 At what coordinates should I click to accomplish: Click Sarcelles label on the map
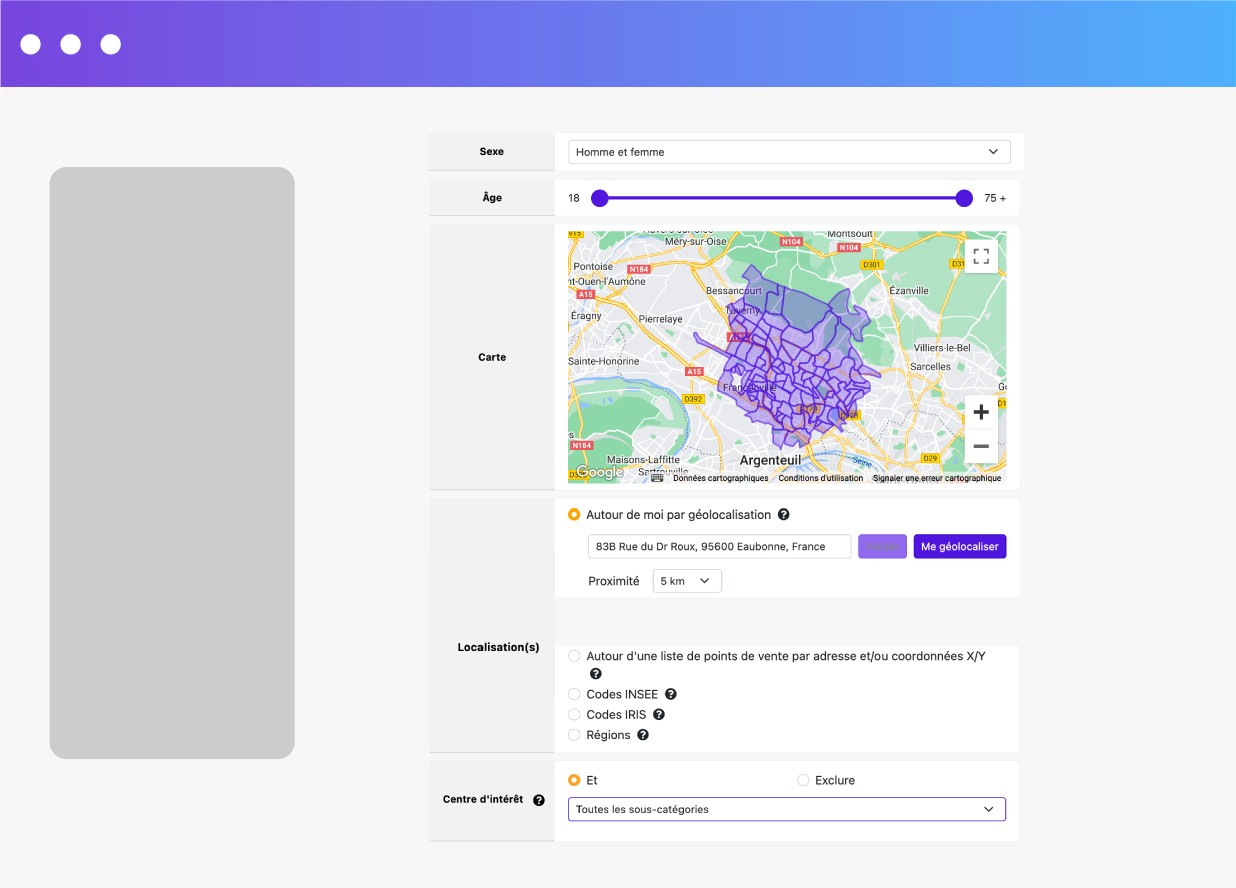click(x=931, y=367)
